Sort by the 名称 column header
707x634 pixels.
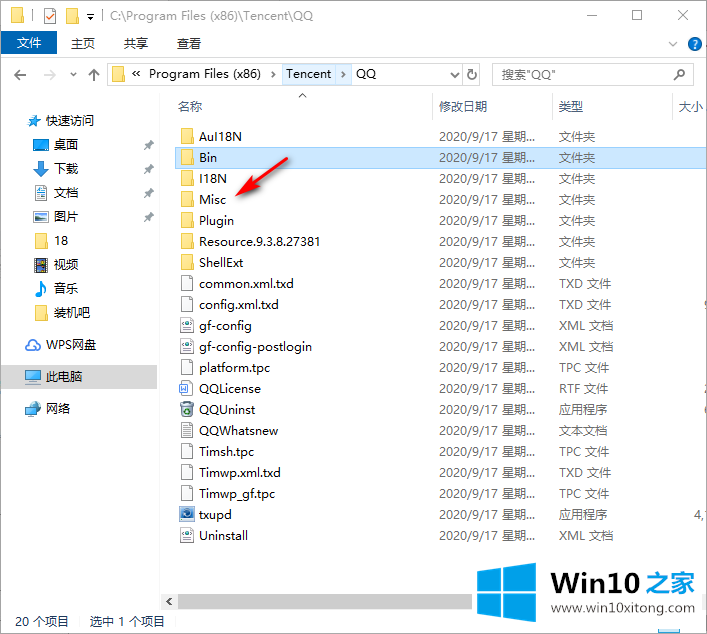pos(190,107)
